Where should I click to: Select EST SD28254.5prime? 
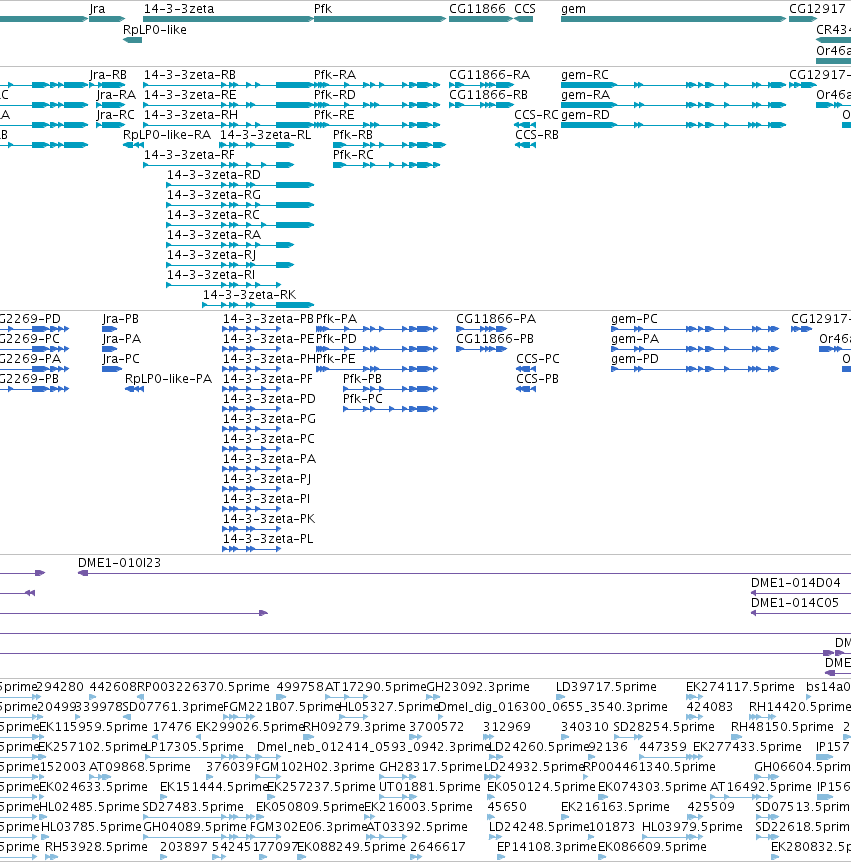(x=664, y=727)
